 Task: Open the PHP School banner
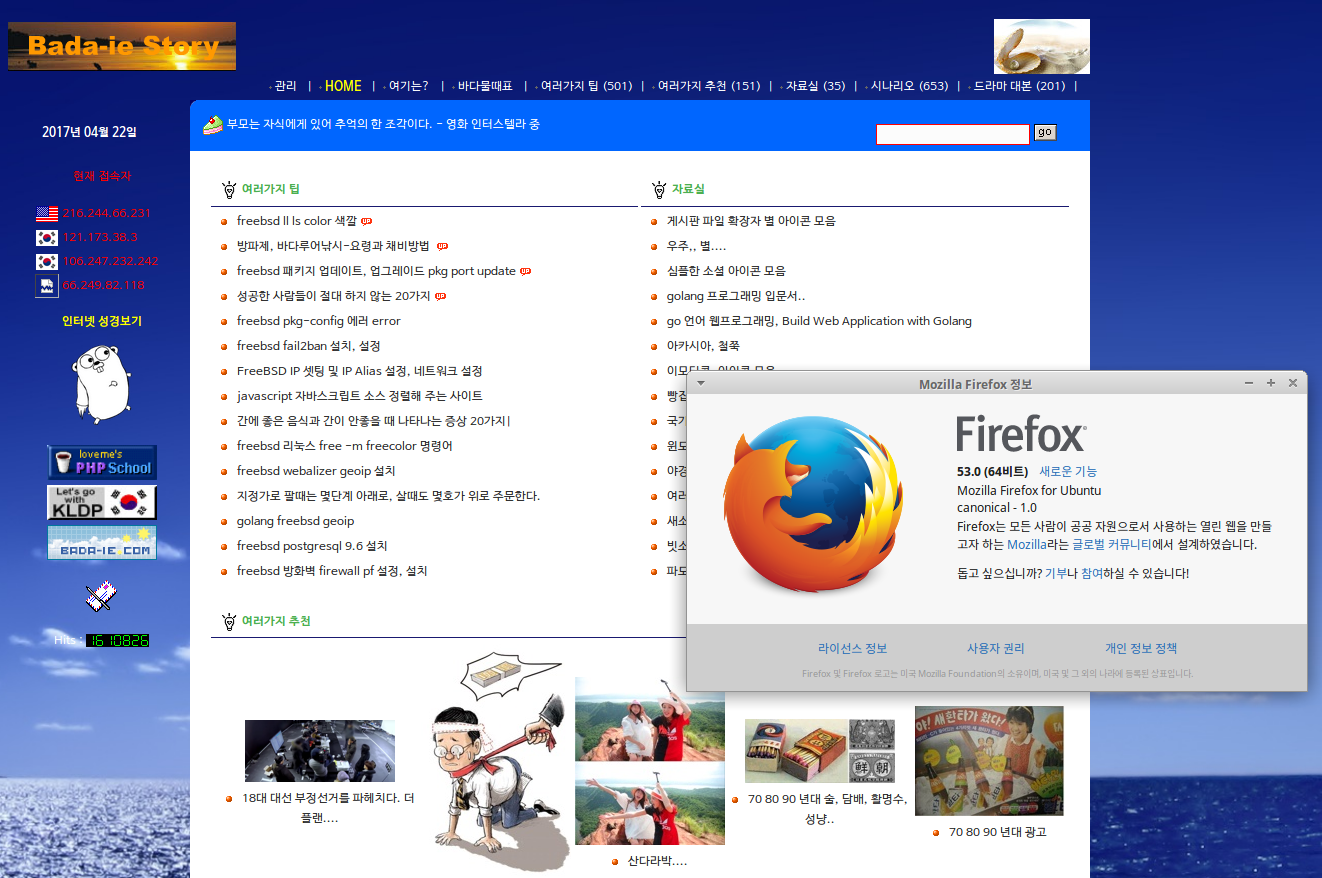pyautogui.click(x=102, y=462)
